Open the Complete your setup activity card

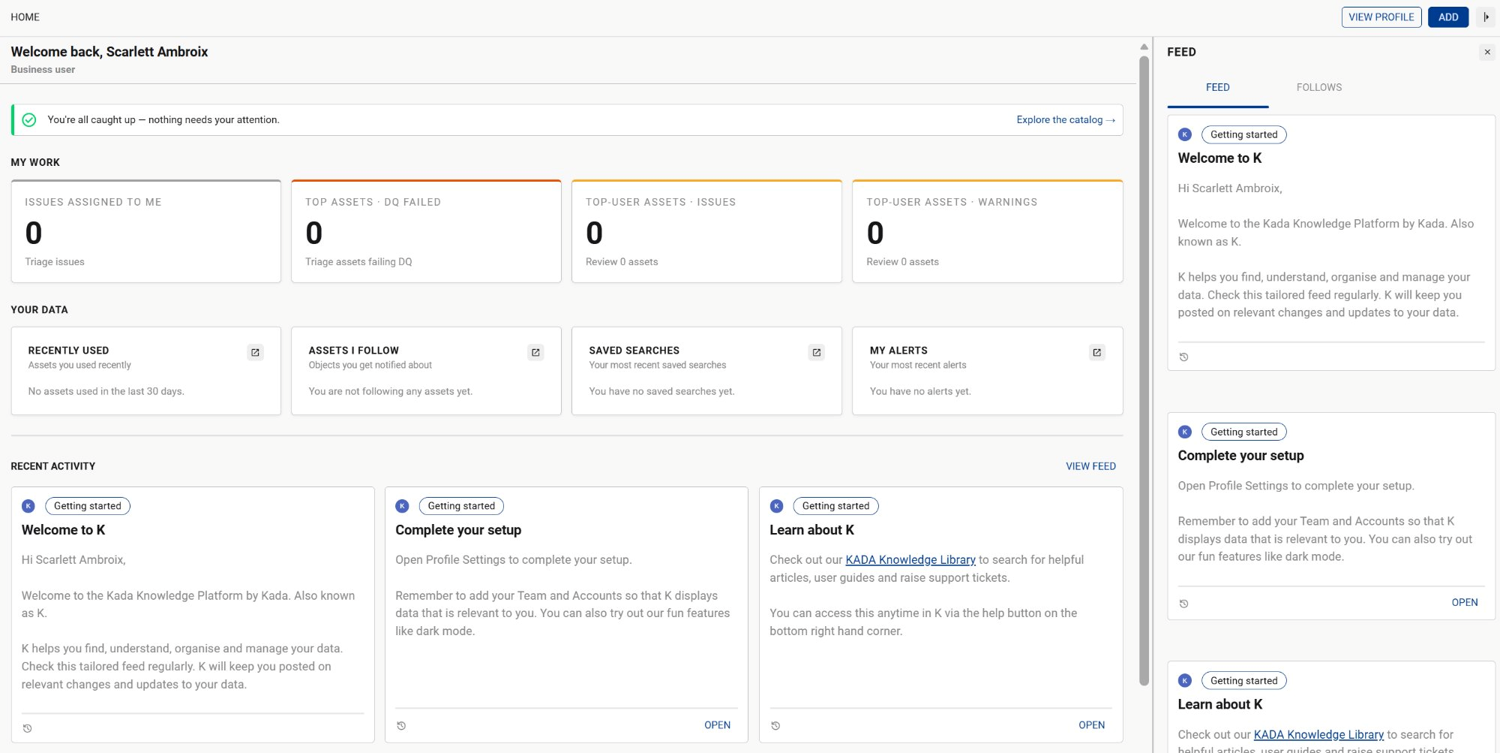coord(717,725)
